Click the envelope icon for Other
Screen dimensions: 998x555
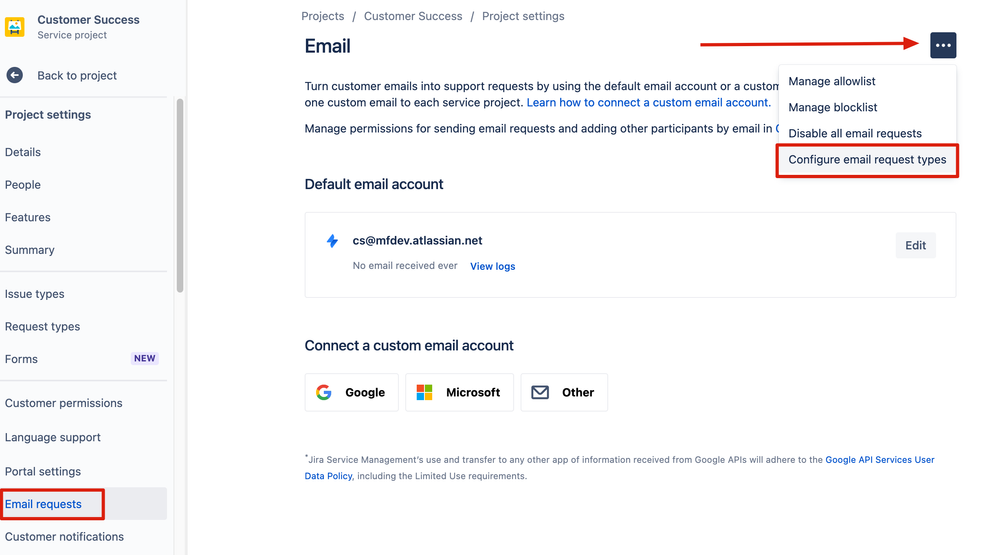click(x=540, y=392)
